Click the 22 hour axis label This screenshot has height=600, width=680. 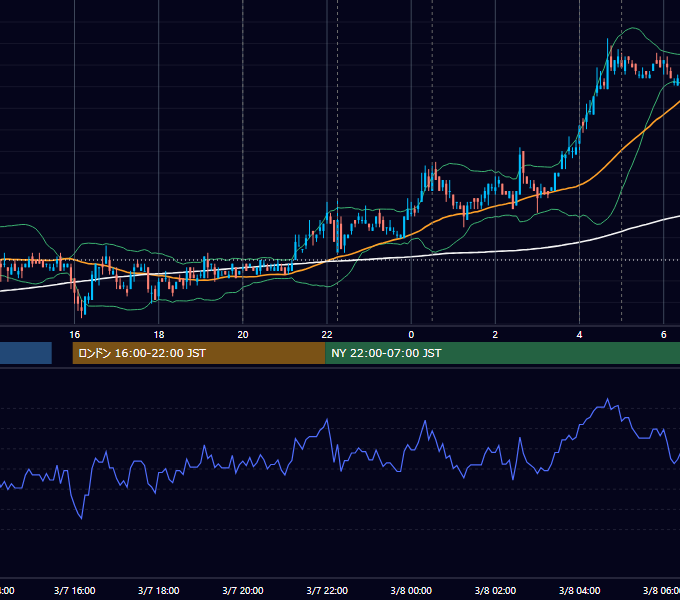327,335
